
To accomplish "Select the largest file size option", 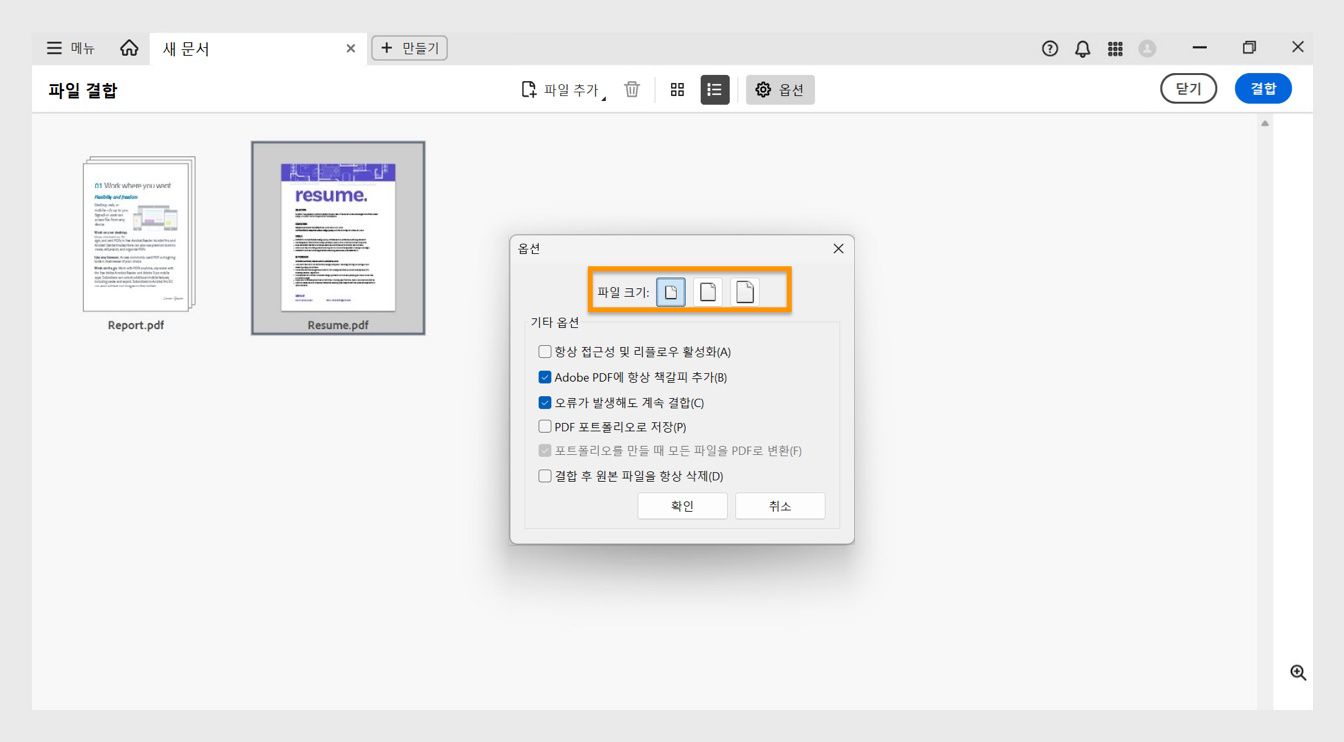I will click(x=744, y=291).
